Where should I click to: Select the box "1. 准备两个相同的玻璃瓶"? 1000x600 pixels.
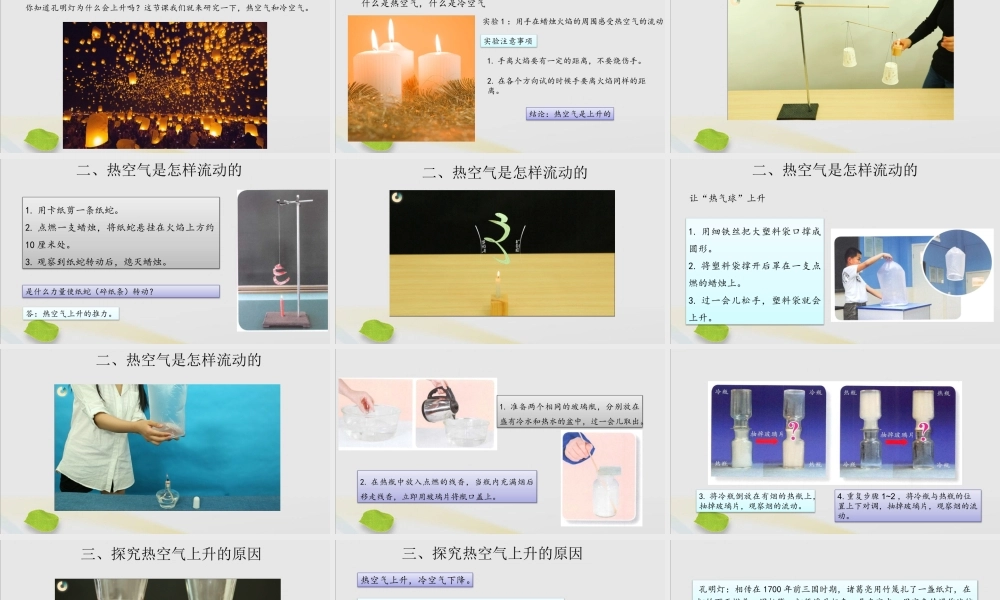[570, 412]
